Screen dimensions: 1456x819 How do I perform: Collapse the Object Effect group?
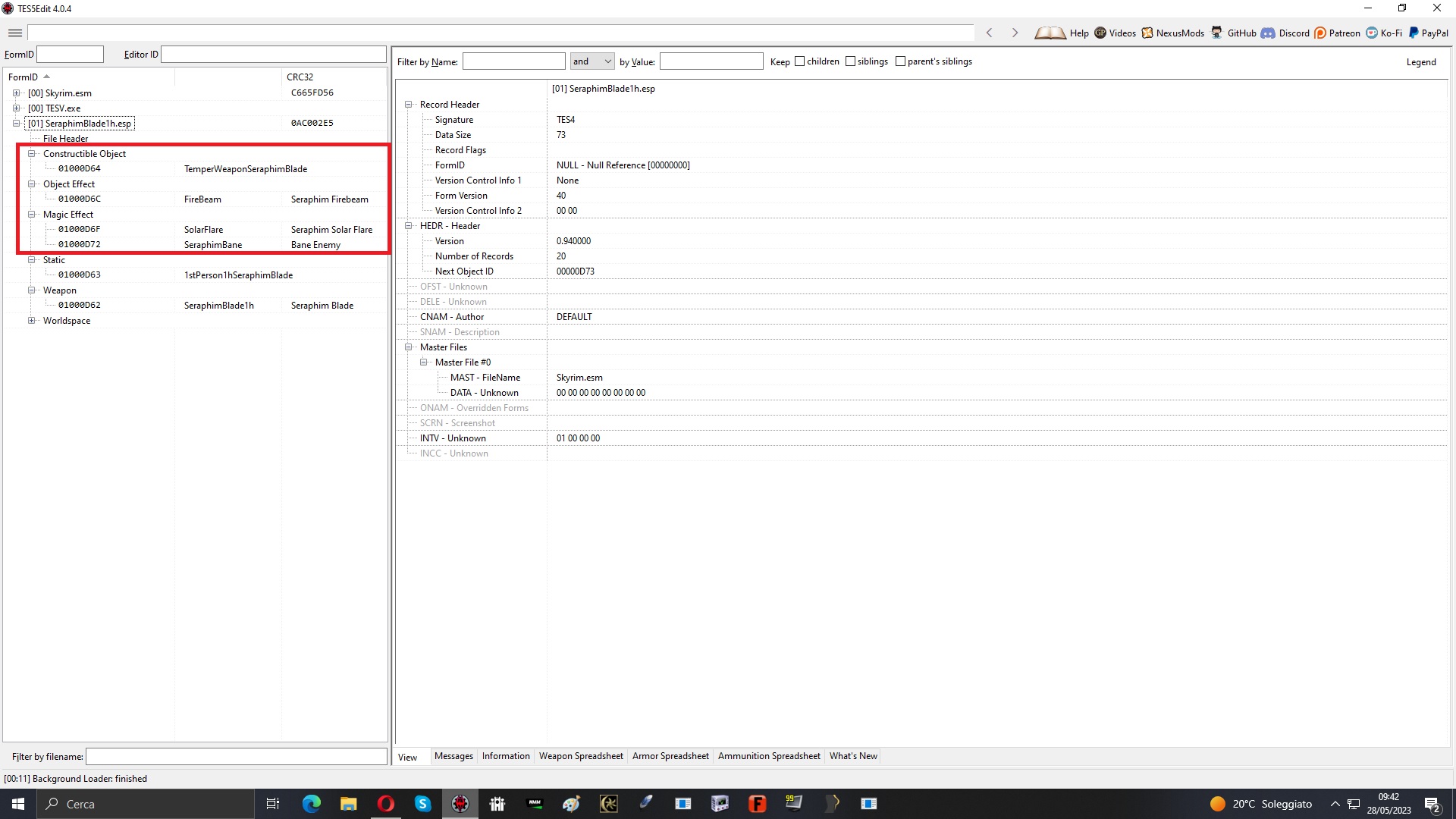point(31,184)
